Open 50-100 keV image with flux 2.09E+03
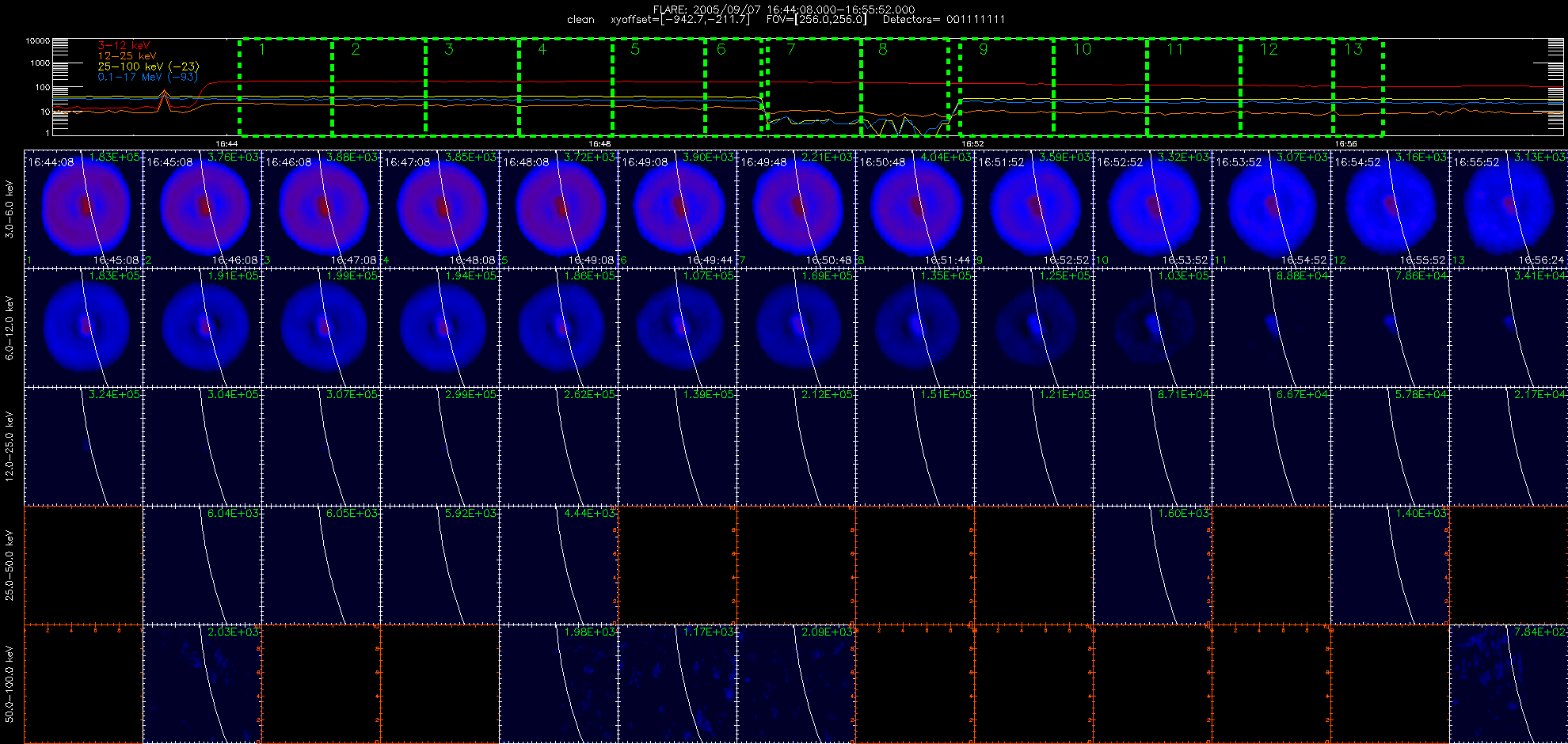Image resolution: width=1568 pixels, height=744 pixels. (x=797, y=683)
